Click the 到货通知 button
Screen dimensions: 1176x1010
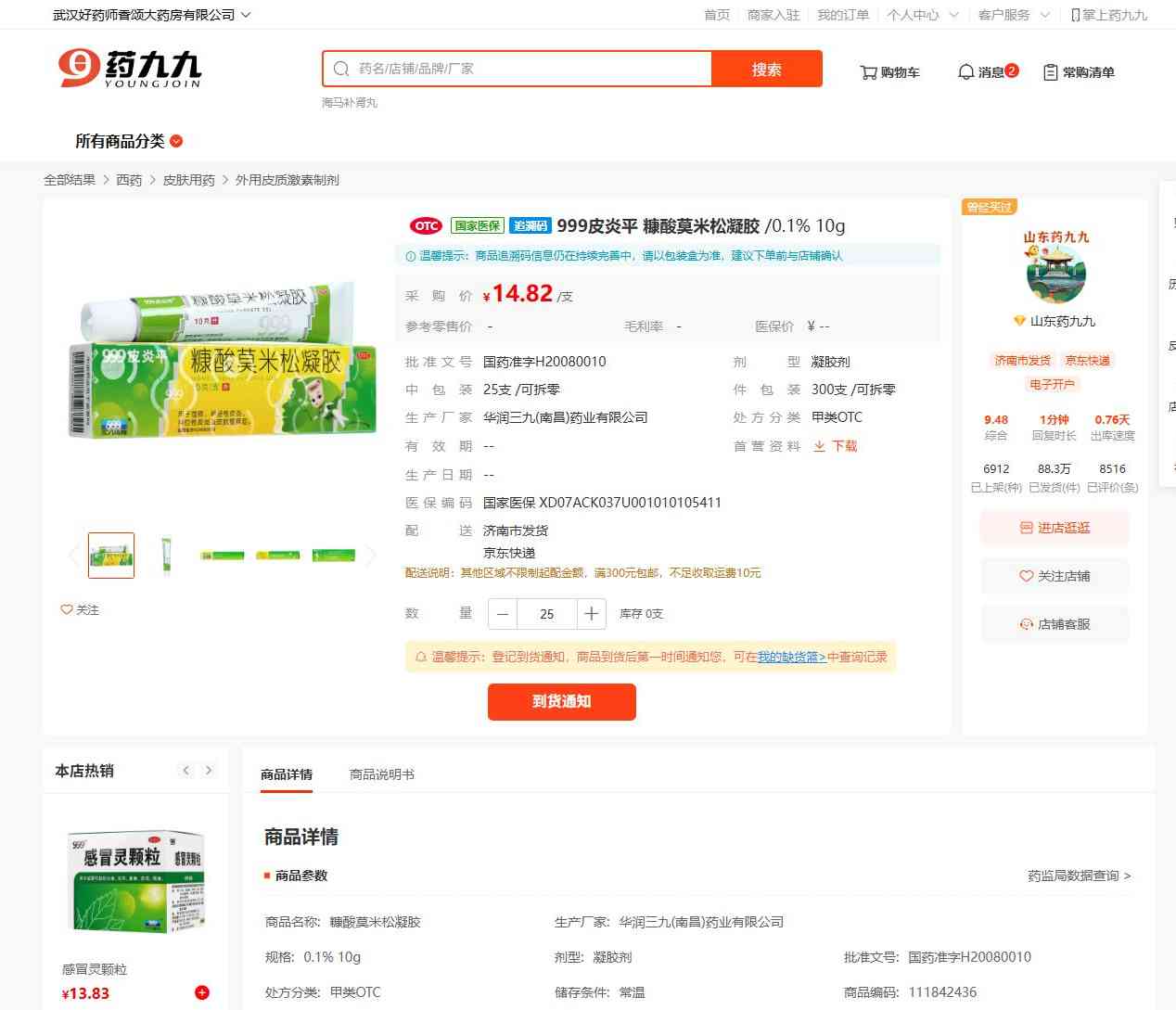tap(561, 702)
